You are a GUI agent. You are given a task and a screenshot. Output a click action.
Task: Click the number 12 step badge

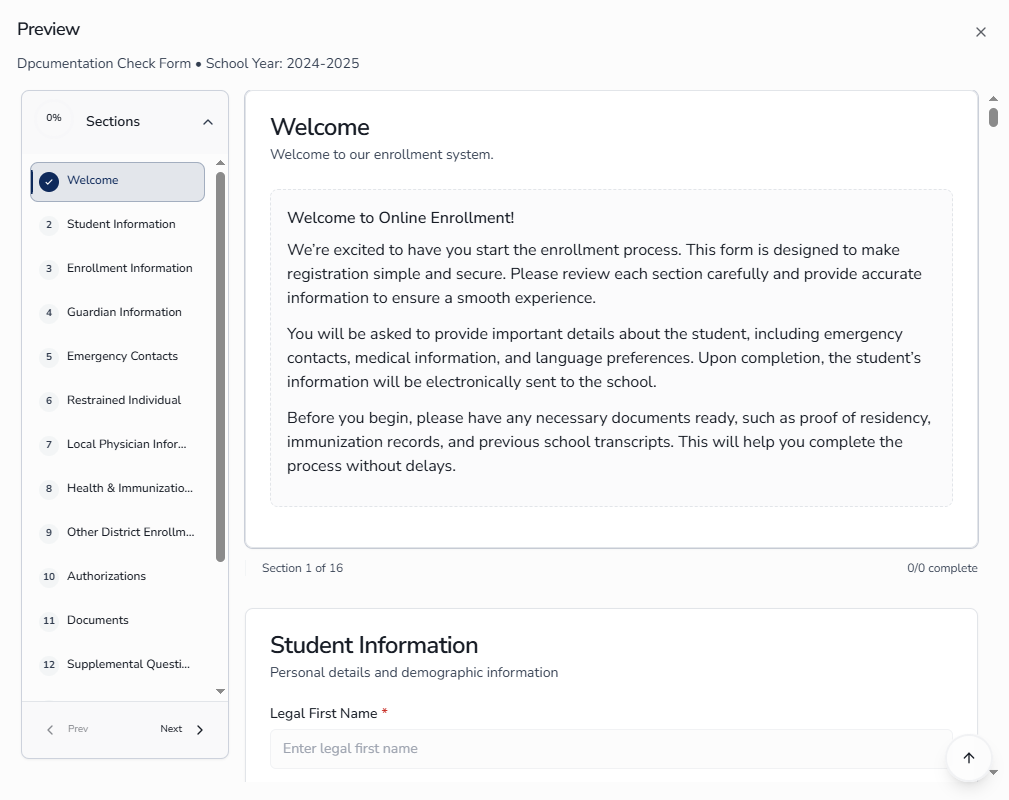(x=49, y=664)
